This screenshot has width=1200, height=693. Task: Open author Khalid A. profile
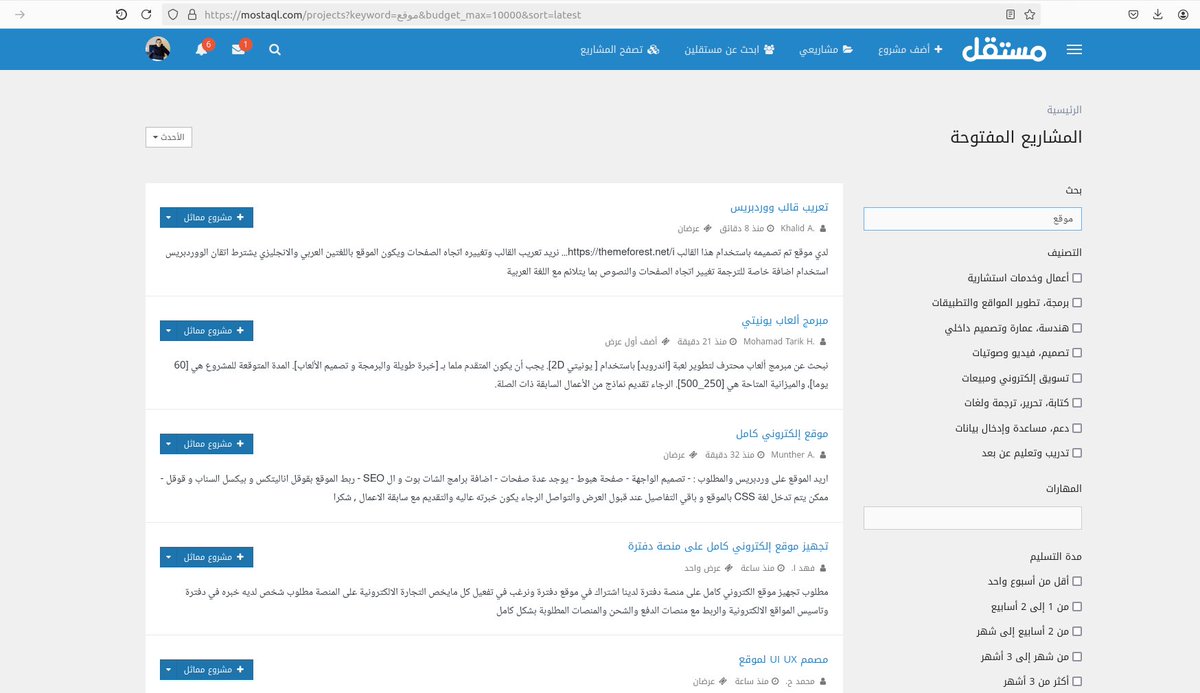coord(798,228)
